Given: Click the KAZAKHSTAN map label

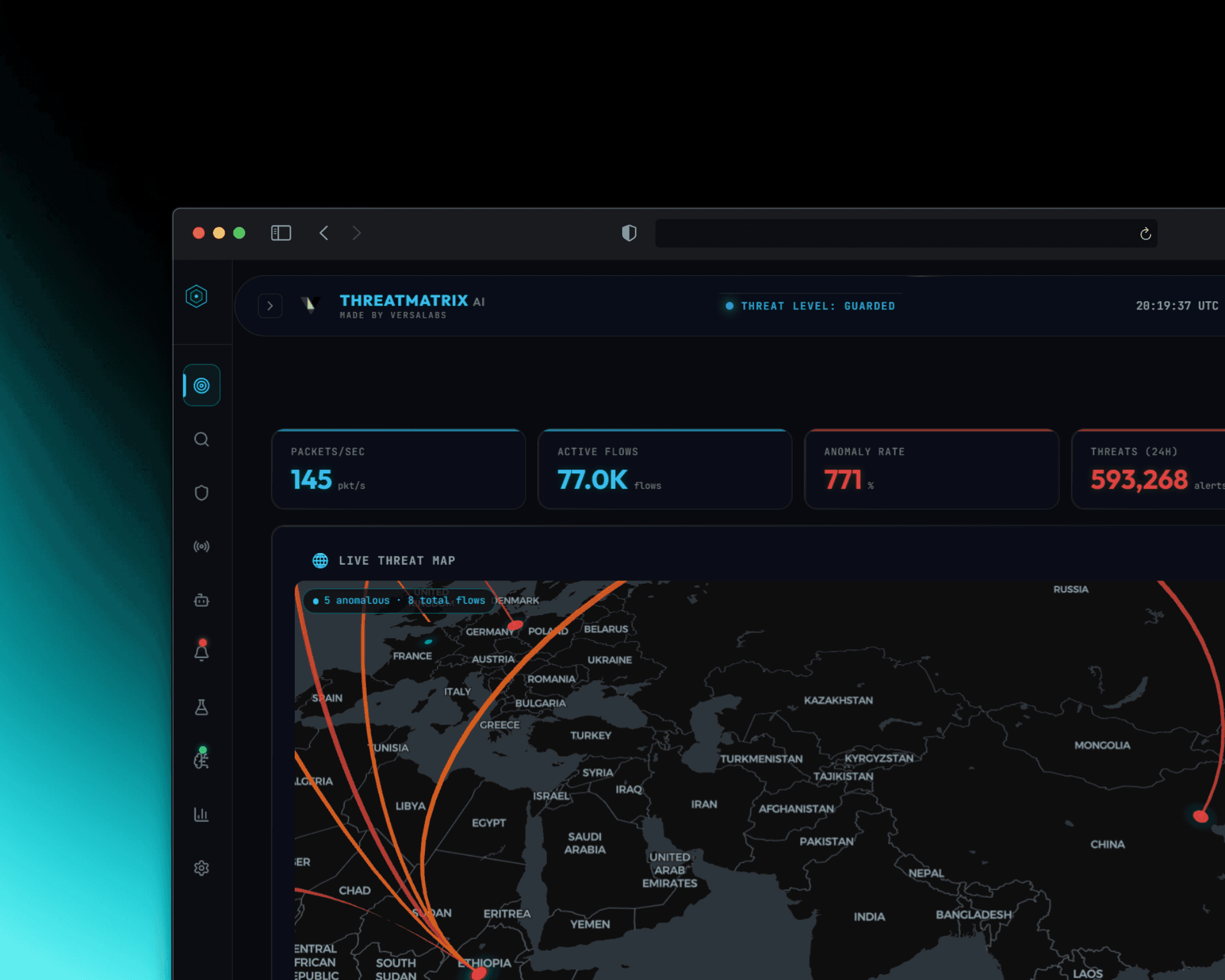Looking at the screenshot, I should point(838,701).
